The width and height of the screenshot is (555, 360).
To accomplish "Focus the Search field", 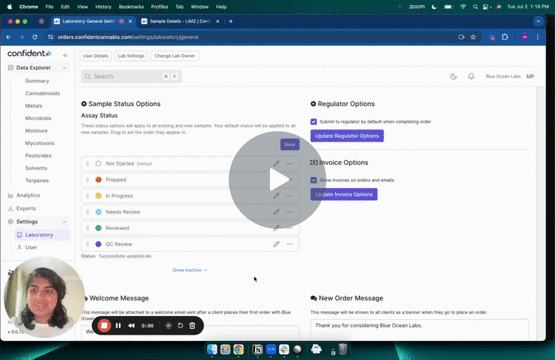I will 131,76.
